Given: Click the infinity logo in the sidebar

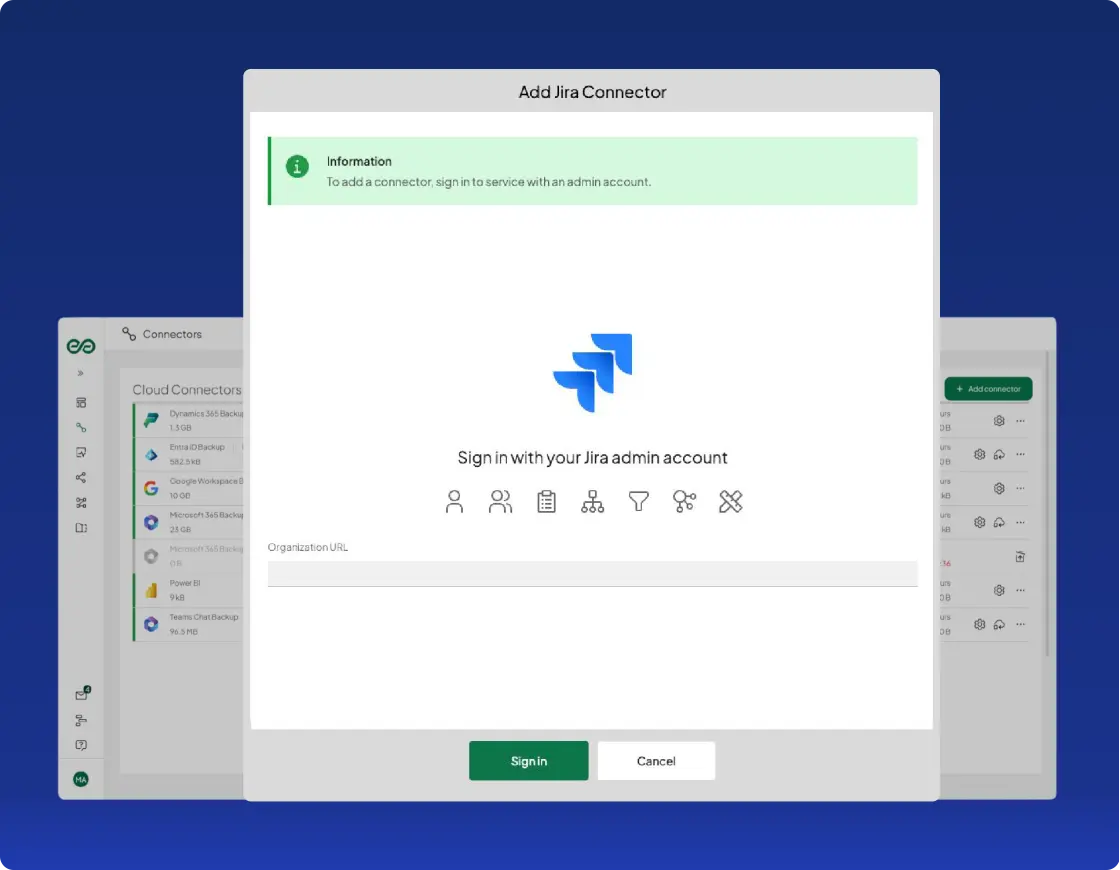Looking at the screenshot, I should pyautogui.click(x=81, y=346).
